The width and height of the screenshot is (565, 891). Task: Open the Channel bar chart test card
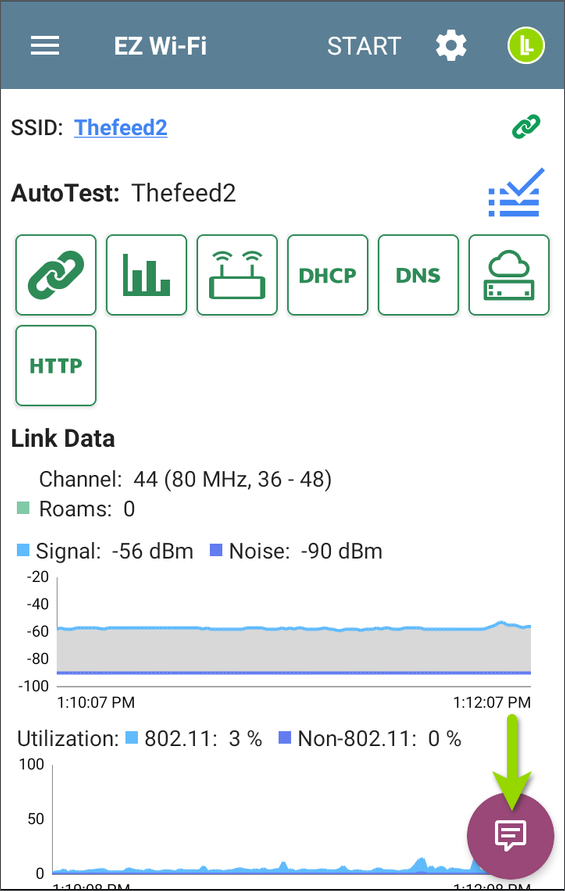pos(147,275)
